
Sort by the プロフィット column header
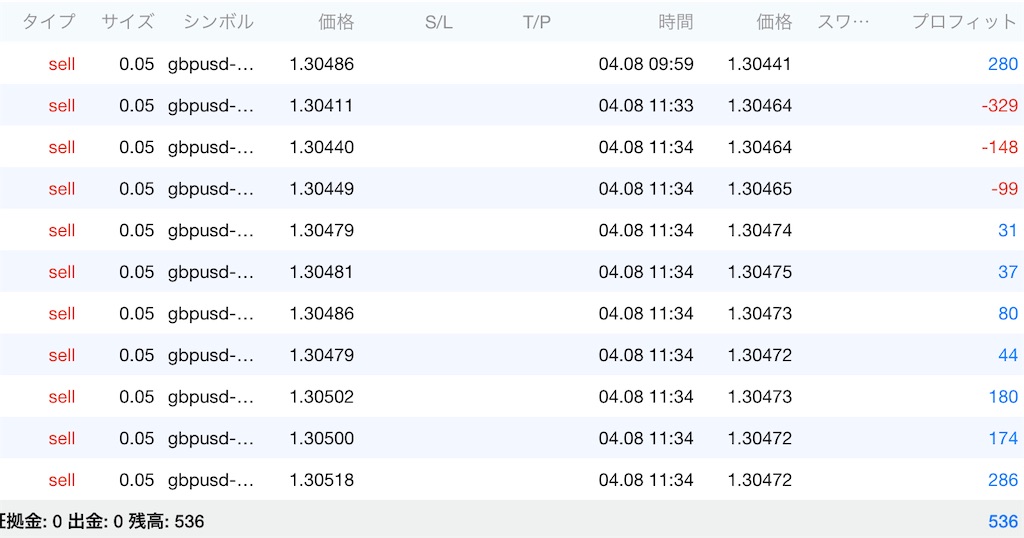pos(965,22)
